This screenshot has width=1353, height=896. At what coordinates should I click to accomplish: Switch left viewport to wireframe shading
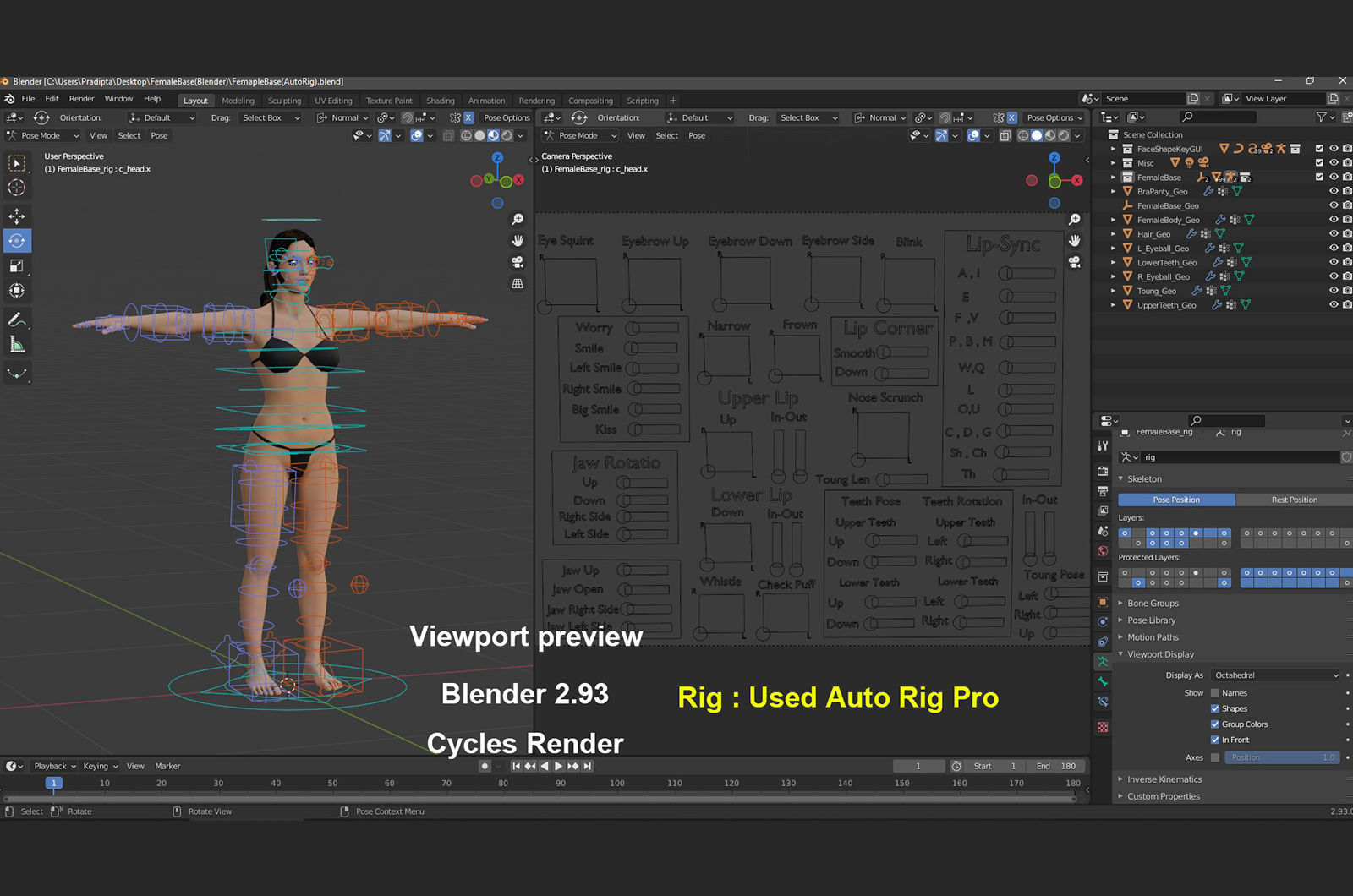pyautogui.click(x=466, y=136)
